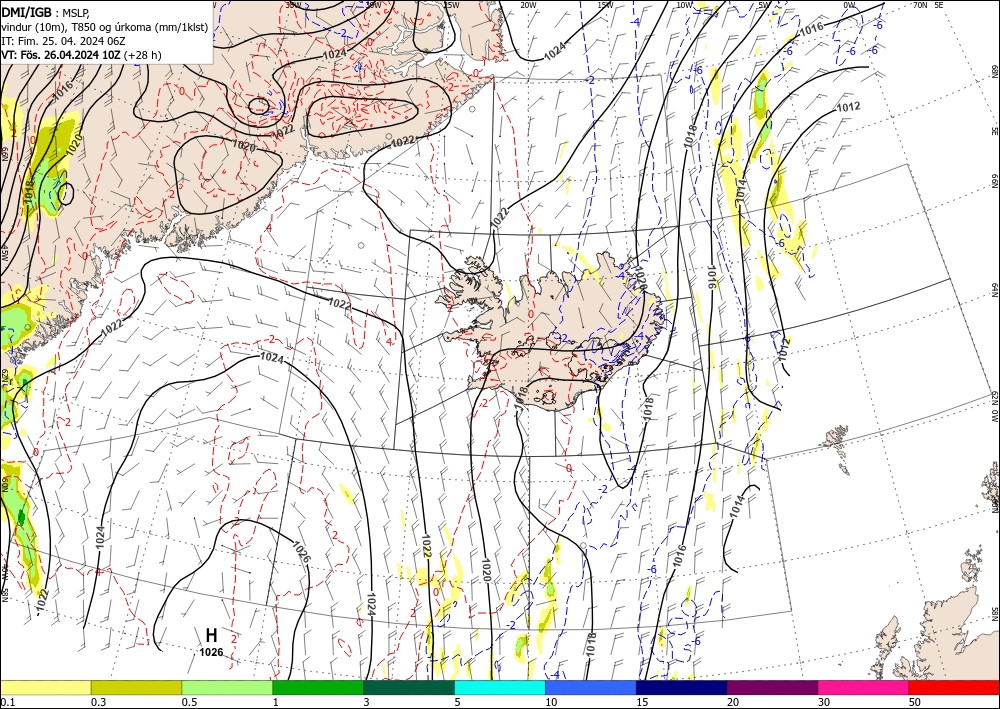Screen dimensions: 1000x709
Task: Click the '0.5' legend value label
Action: point(189,702)
